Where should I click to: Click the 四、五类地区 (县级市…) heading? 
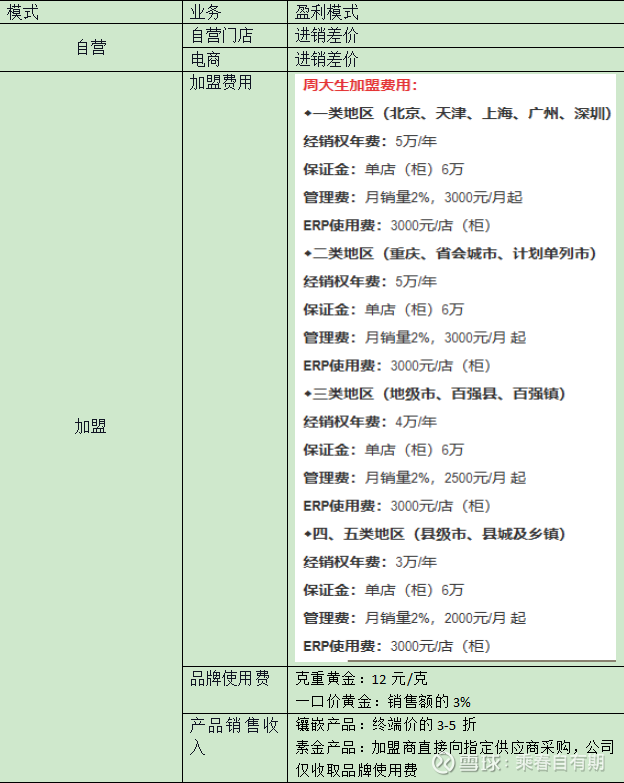coord(434,534)
